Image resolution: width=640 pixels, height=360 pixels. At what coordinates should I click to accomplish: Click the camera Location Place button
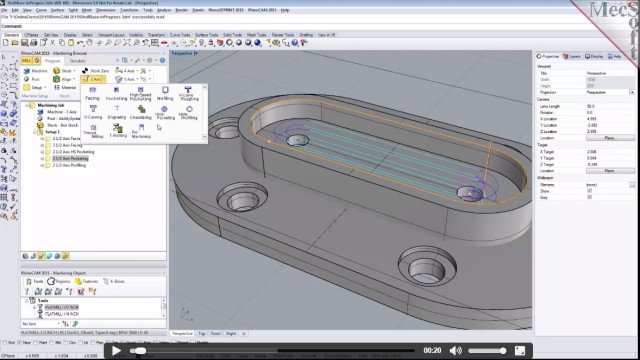pyautogui.click(x=610, y=138)
